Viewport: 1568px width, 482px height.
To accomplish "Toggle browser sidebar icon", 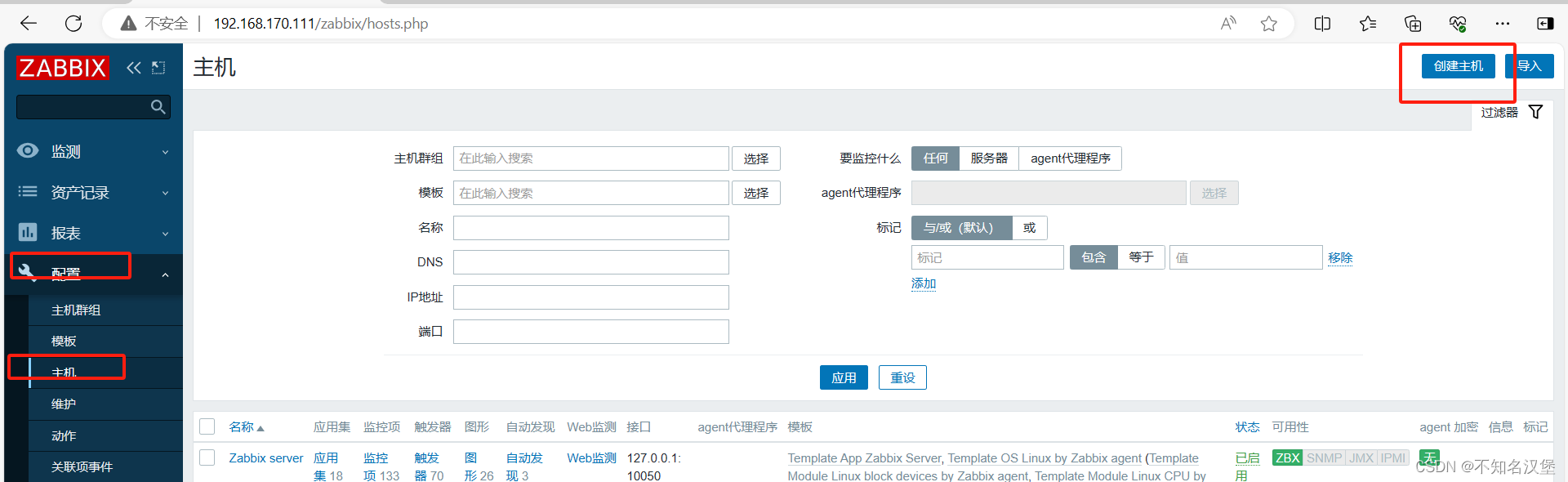I will (x=1545, y=24).
